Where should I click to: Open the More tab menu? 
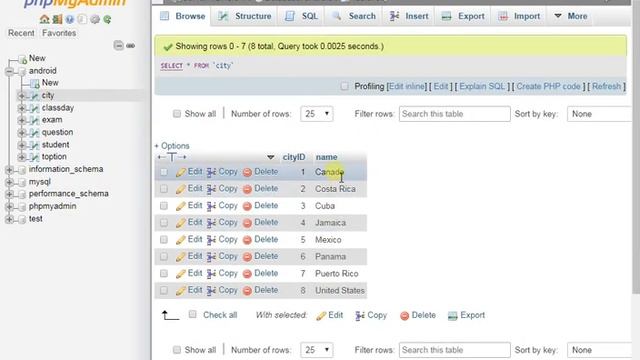click(571, 16)
